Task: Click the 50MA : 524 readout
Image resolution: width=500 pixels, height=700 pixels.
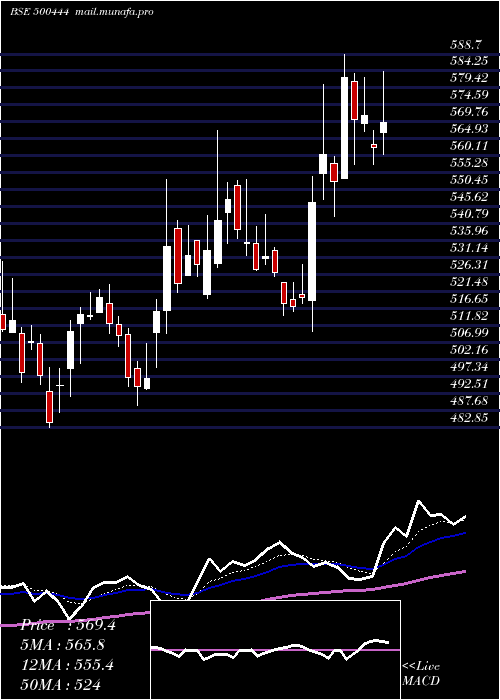Action: [61, 684]
